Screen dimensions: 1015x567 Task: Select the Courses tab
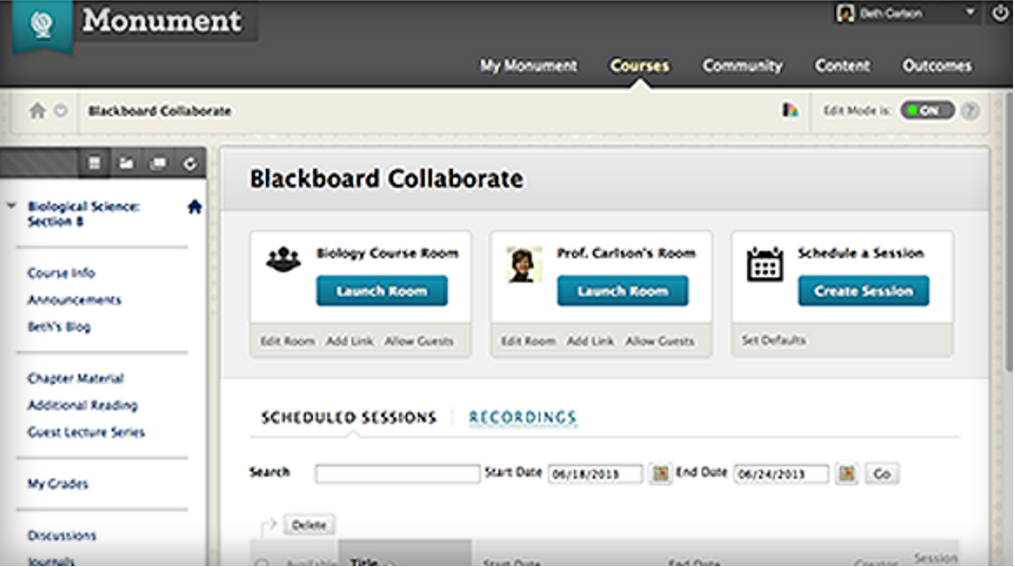640,66
